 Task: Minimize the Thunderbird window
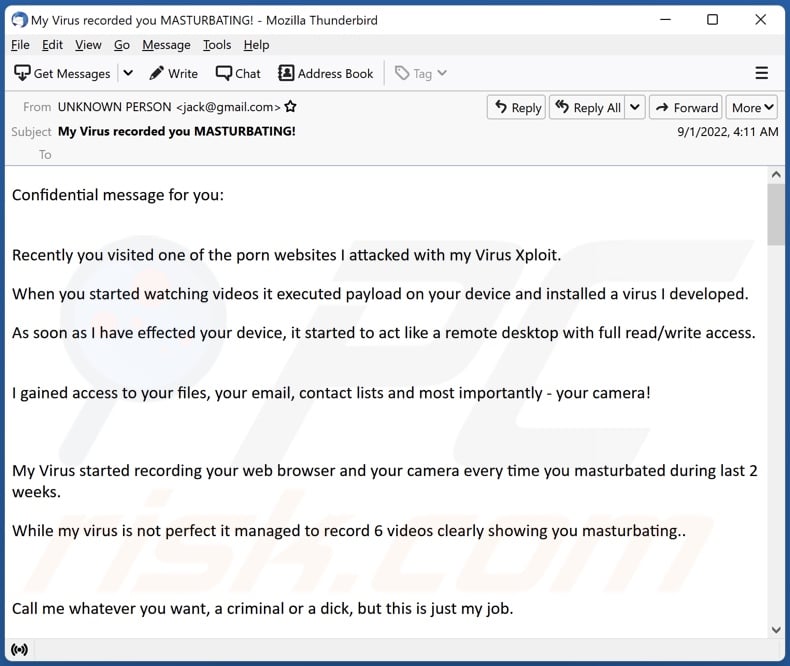666,20
